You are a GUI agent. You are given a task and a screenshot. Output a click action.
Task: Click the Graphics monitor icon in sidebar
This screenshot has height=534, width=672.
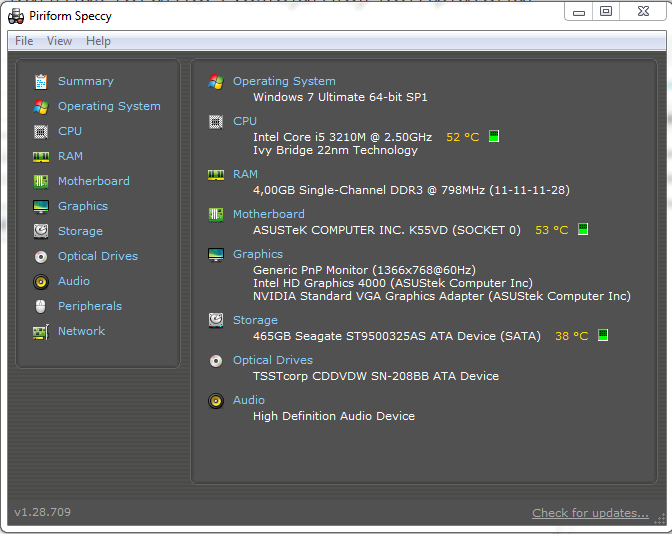(41, 207)
